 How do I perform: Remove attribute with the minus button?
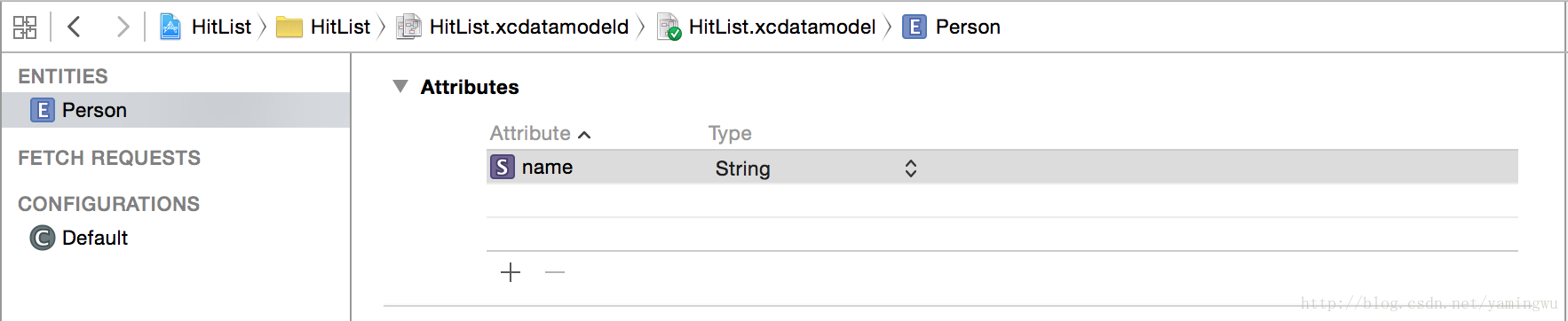[555, 272]
